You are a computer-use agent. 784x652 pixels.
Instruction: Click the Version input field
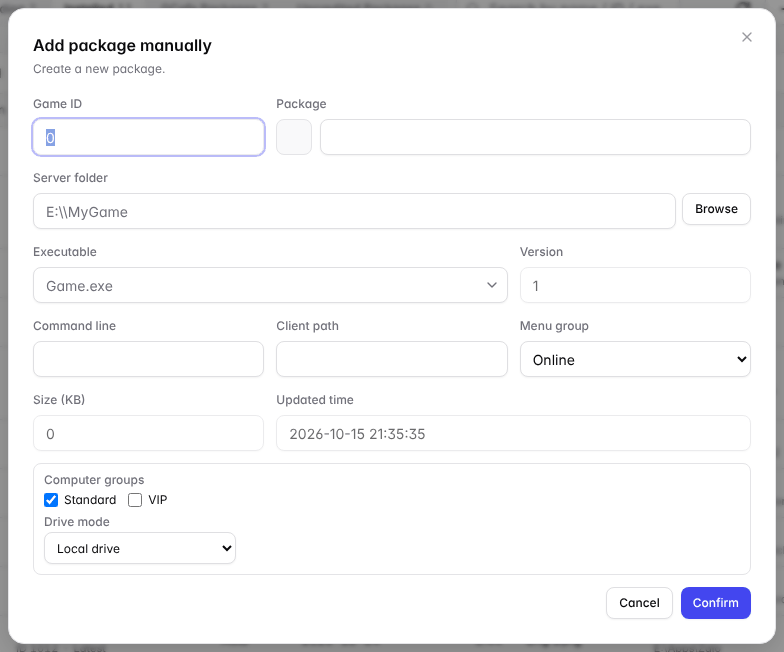click(x=635, y=285)
